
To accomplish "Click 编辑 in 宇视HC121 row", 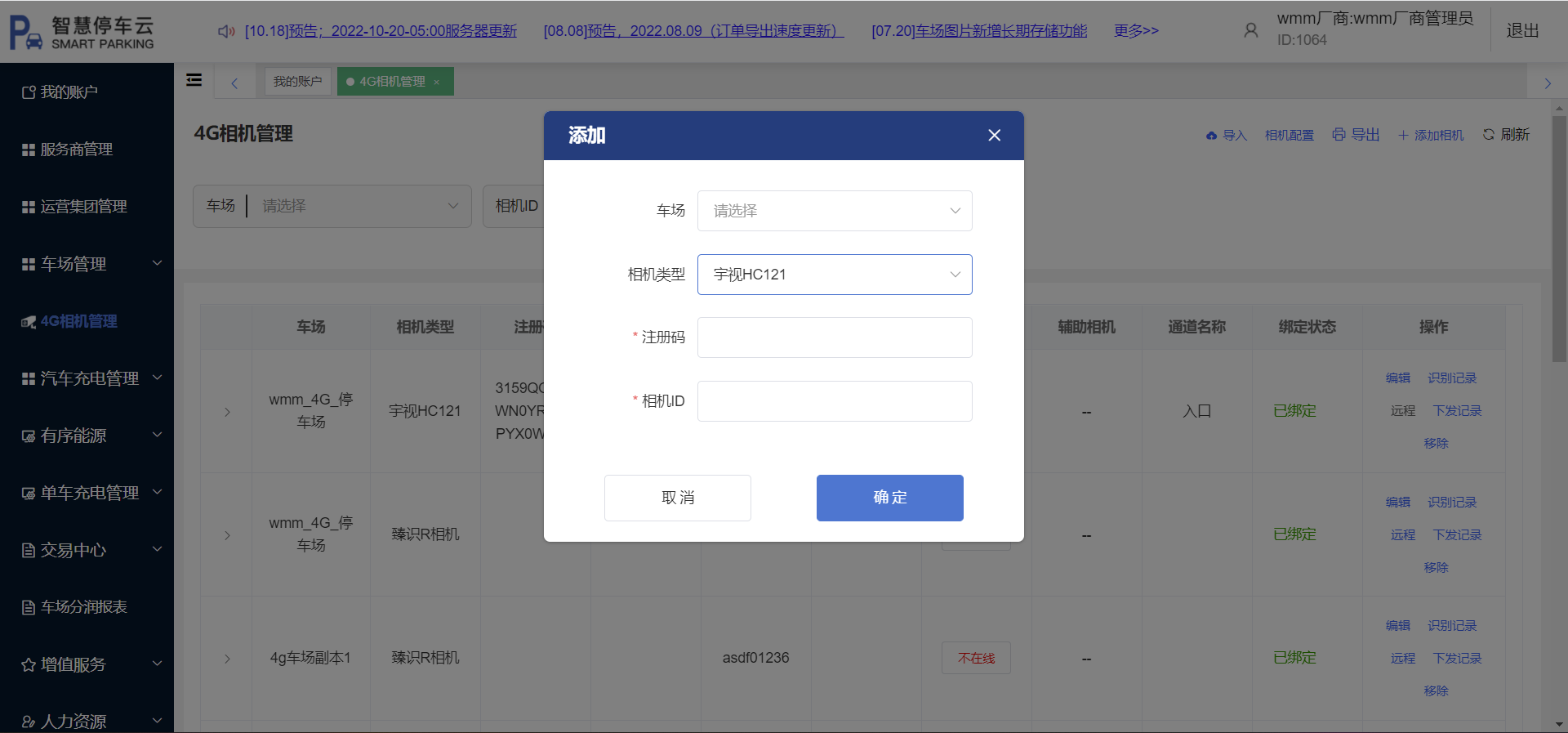I will [1398, 378].
